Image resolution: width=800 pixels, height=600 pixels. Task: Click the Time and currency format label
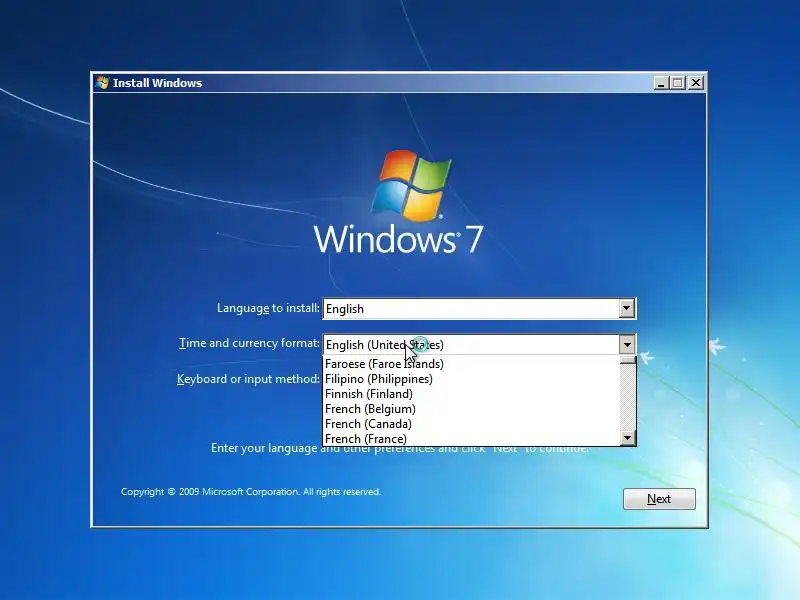coord(249,343)
